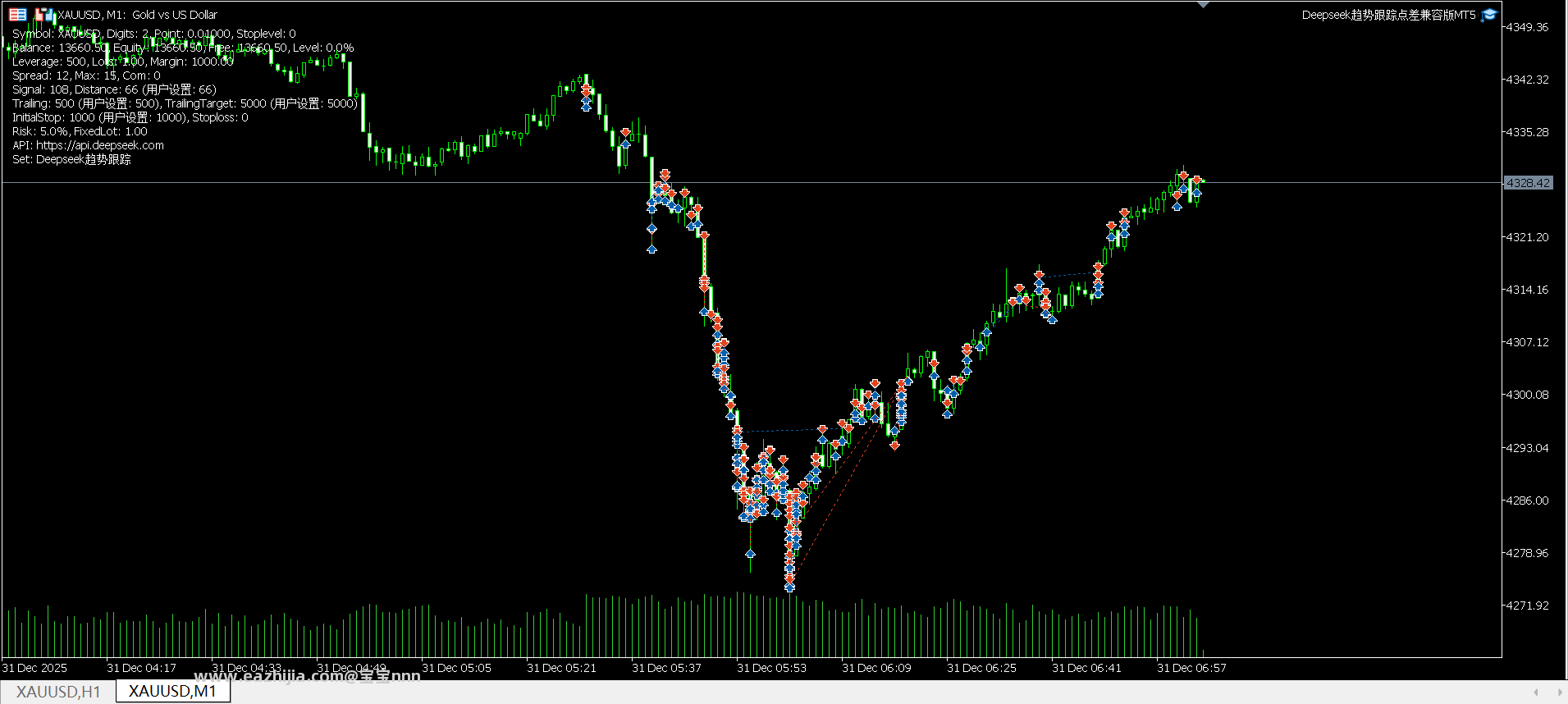The width and height of the screenshot is (1568, 704).
Task: Click the chart title 'XAUUSD, M1: Gold vs US Dollar'
Action: click(137, 15)
